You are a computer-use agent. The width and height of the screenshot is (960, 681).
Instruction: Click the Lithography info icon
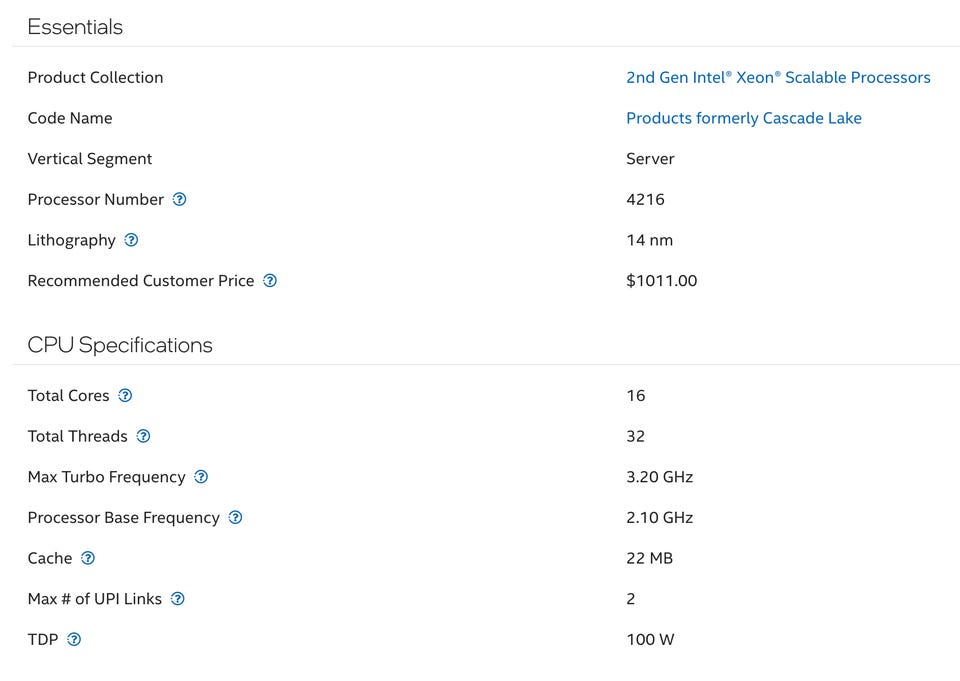click(x=131, y=240)
